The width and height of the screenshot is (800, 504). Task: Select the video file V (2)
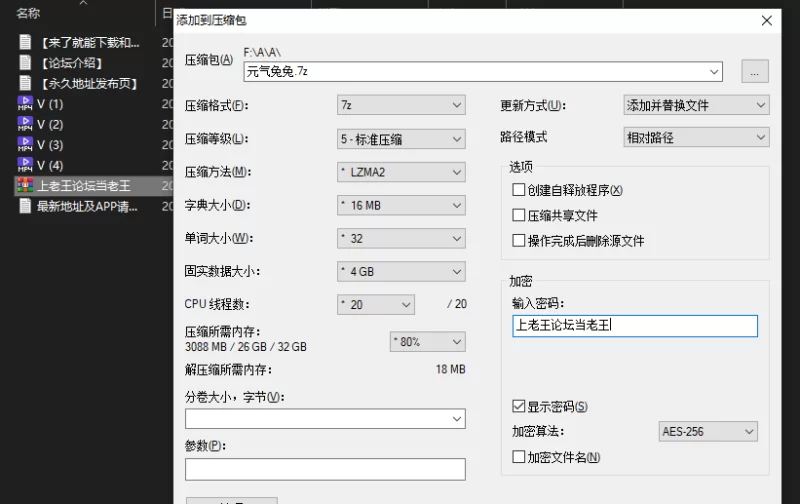point(50,124)
